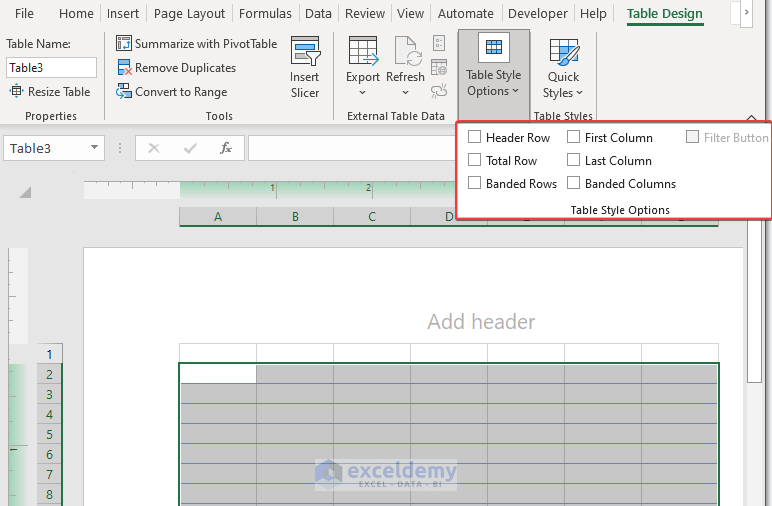Enable the Banded Columns checkbox

tap(573, 183)
